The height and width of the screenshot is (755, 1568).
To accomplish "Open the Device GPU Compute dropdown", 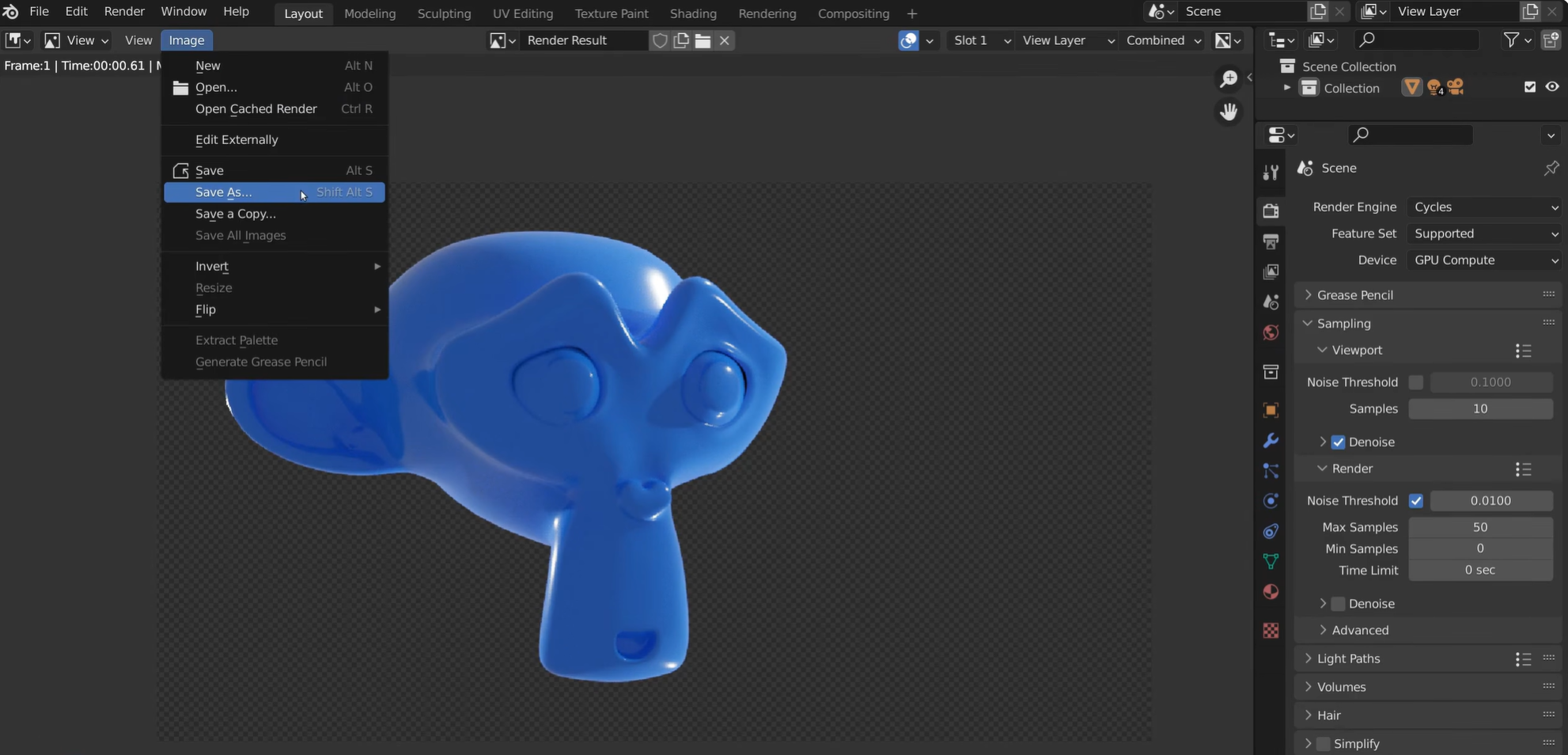I will coord(1485,260).
